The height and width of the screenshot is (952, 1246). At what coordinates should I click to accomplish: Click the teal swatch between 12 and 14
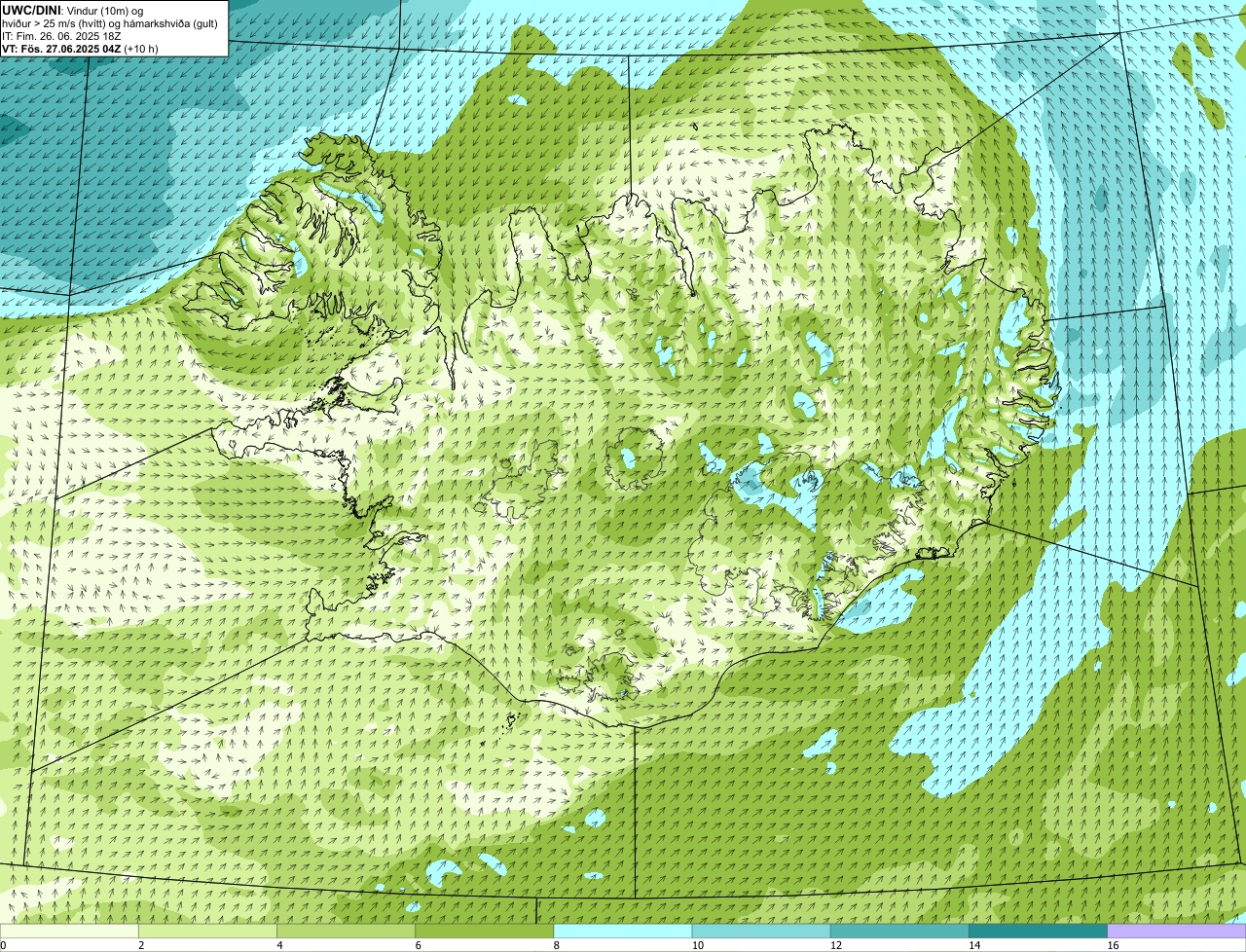pos(899,931)
